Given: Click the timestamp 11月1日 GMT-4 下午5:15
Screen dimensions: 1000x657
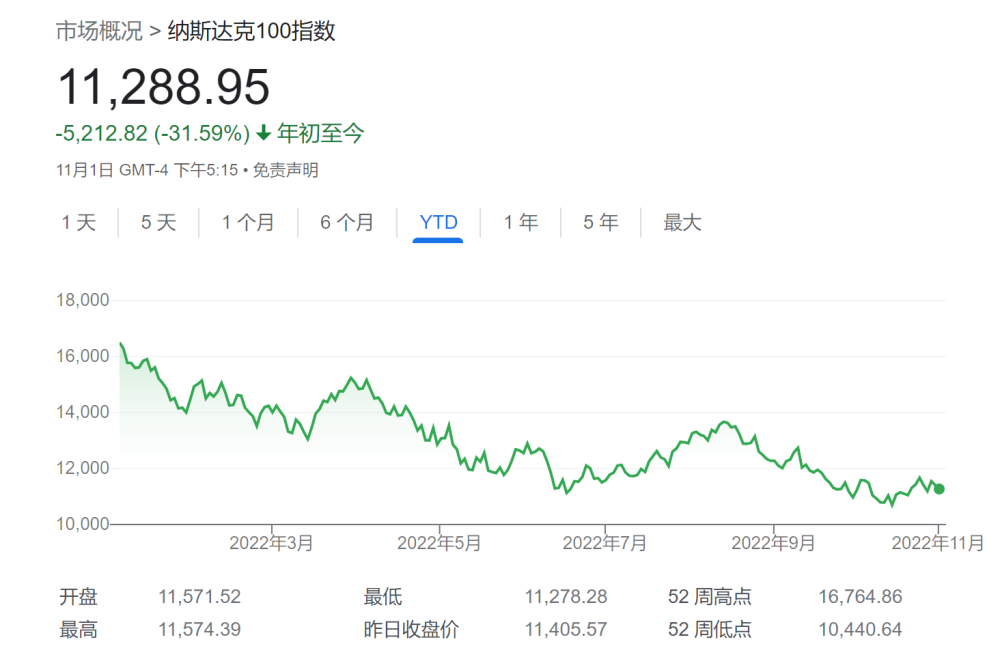Looking at the screenshot, I should (x=147, y=170).
